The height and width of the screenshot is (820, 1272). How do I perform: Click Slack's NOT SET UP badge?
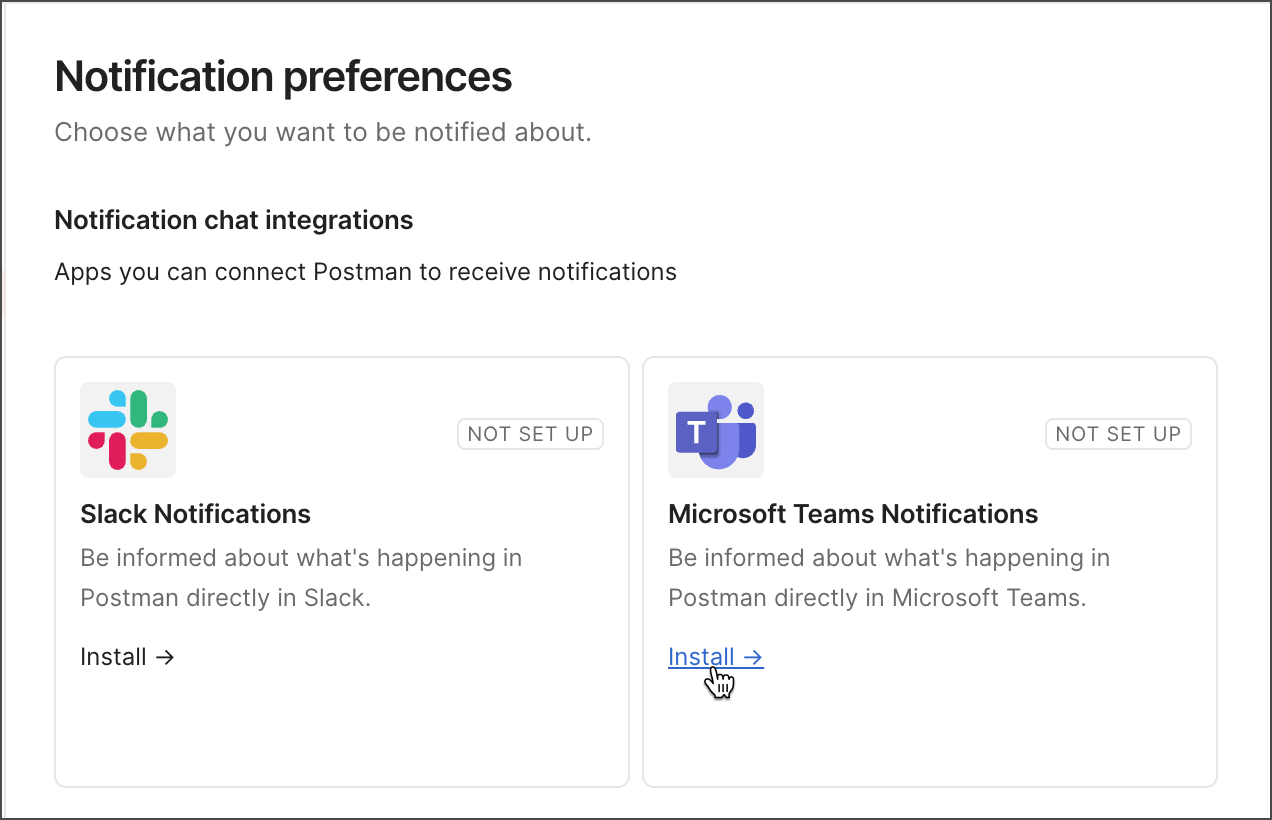click(x=530, y=434)
